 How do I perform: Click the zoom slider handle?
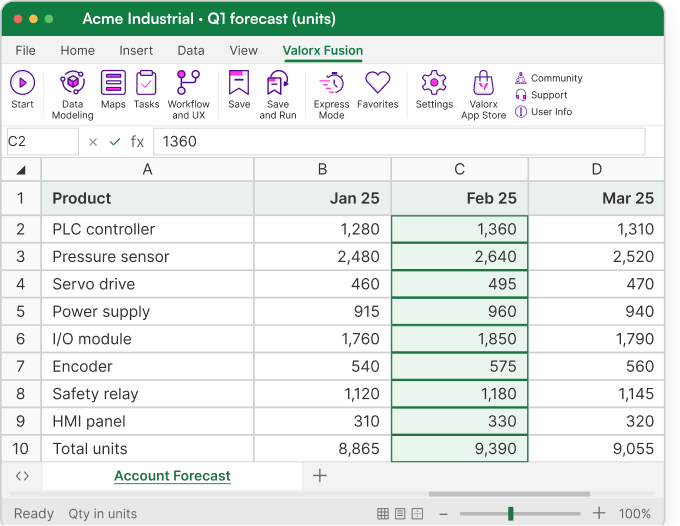tap(511, 513)
